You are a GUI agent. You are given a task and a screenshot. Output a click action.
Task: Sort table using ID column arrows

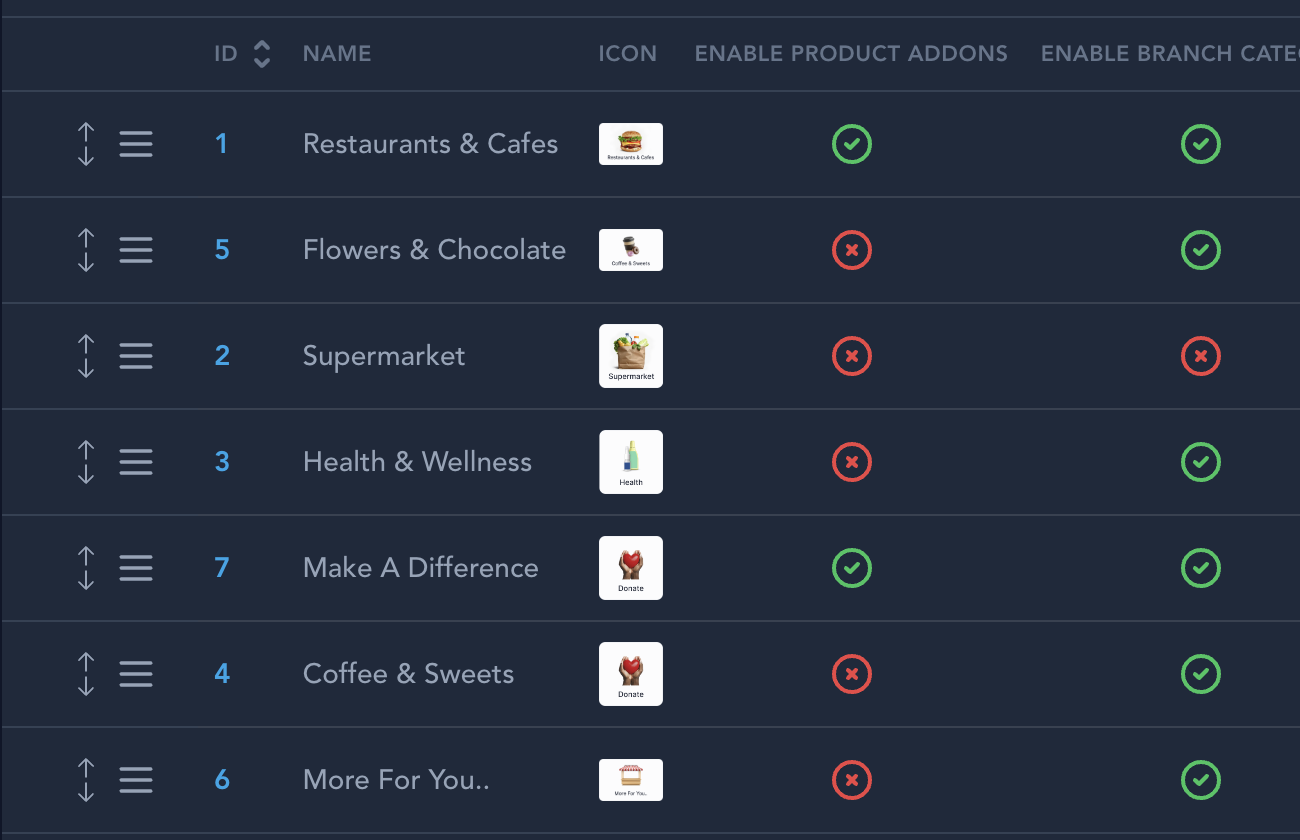262,54
